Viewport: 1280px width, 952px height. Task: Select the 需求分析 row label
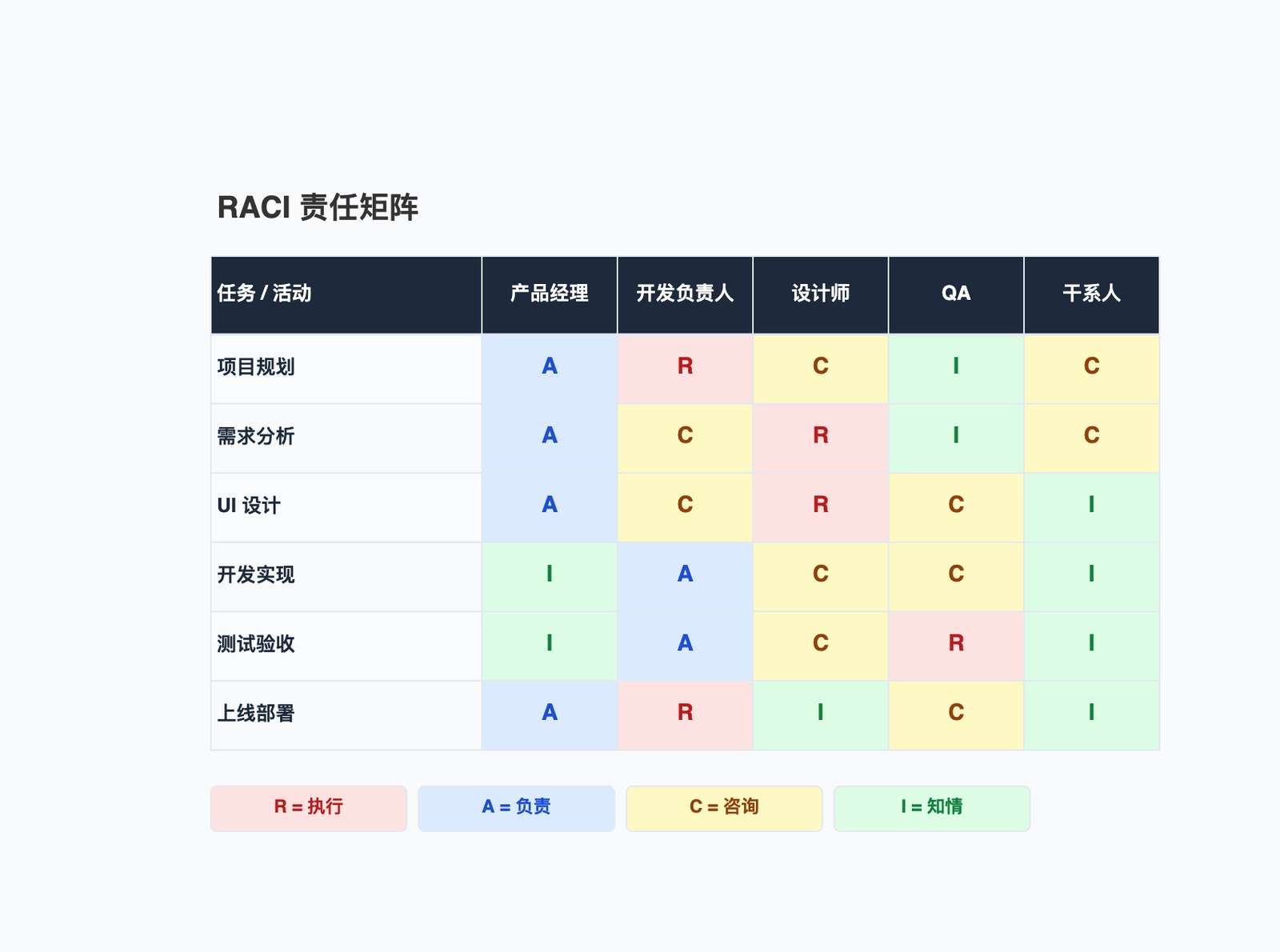(258, 437)
